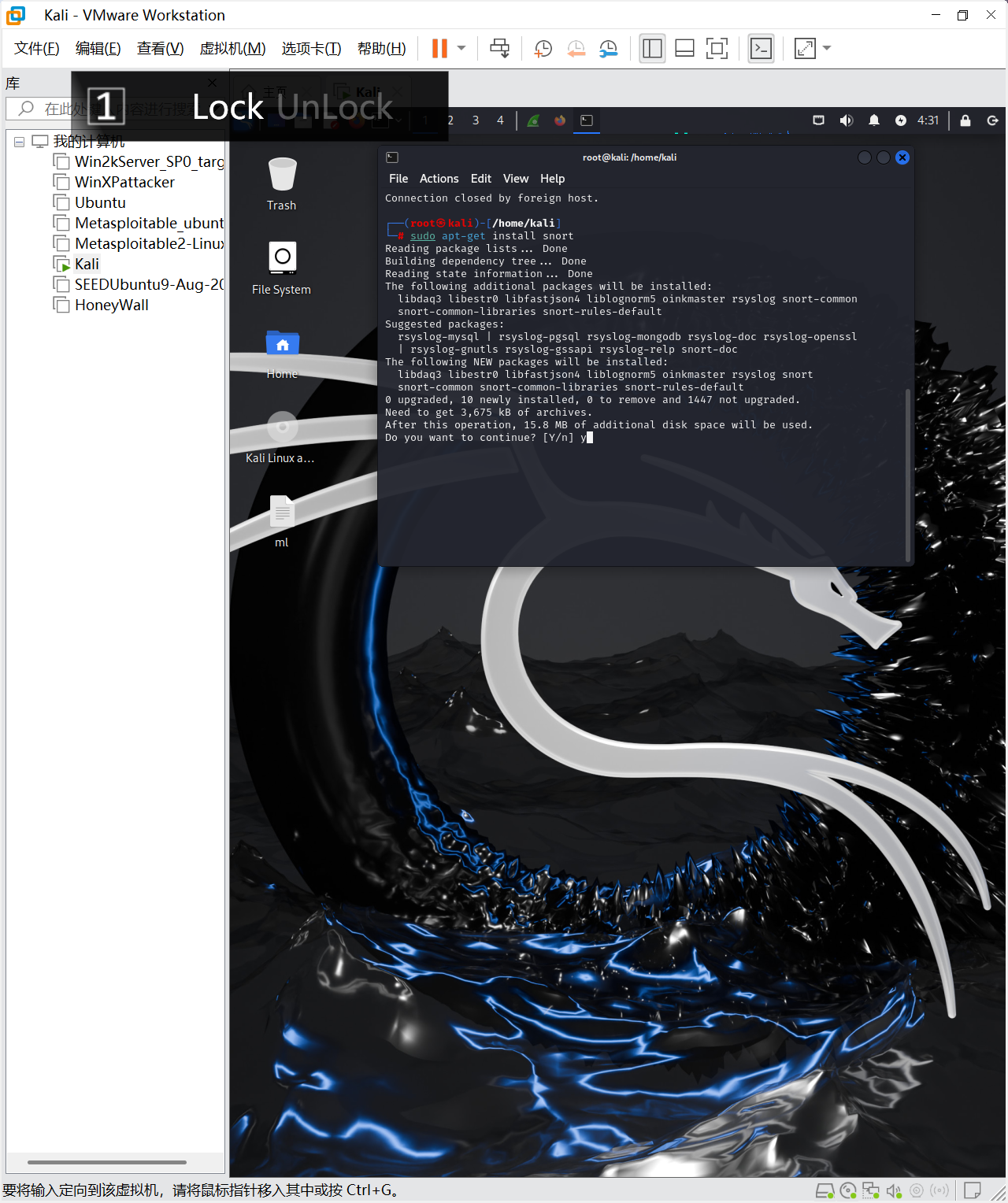The image size is (1008, 1203).
Task: Click the network adapter status icon
Action: point(871,1190)
